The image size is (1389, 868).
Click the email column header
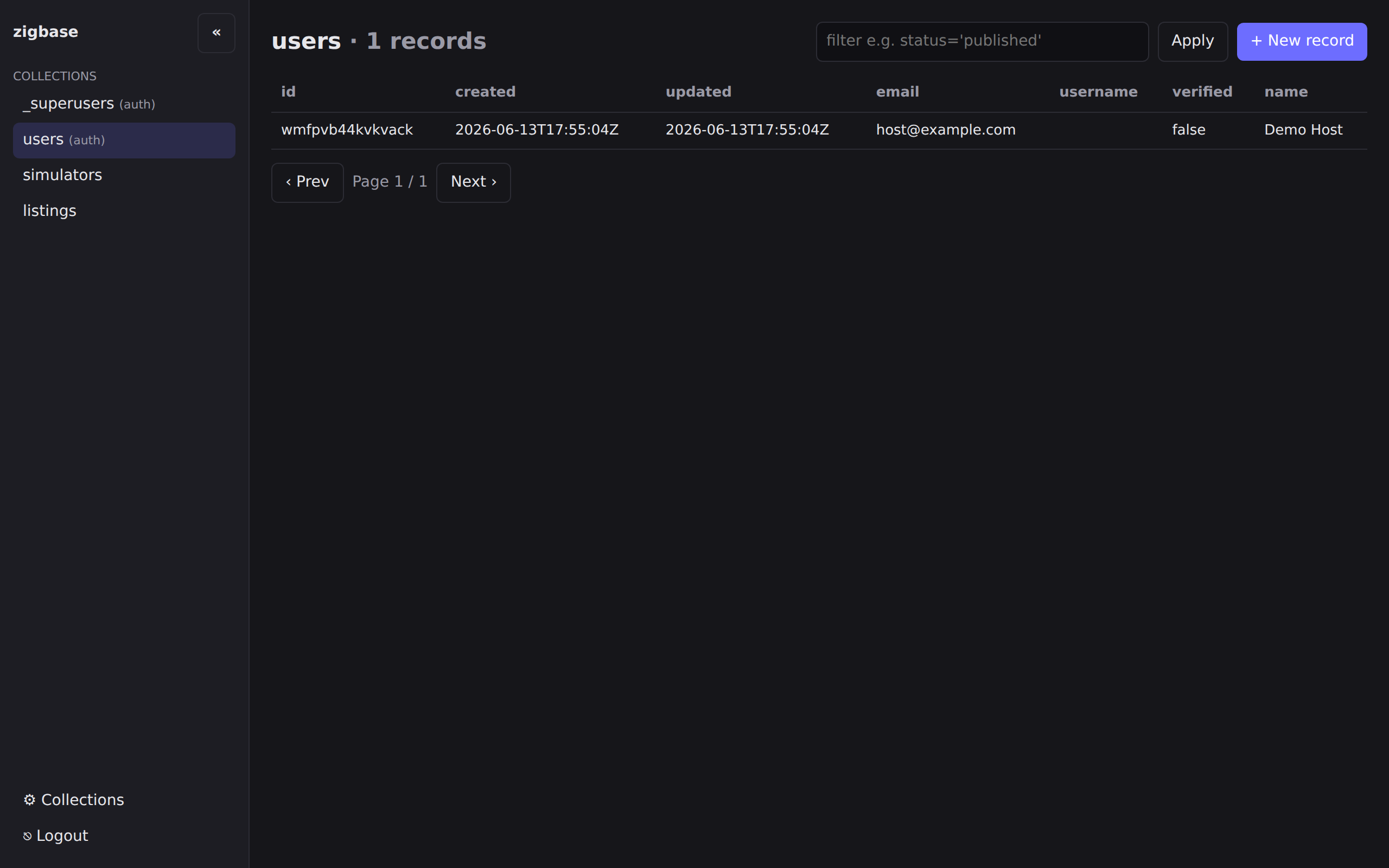click(897, 92)
